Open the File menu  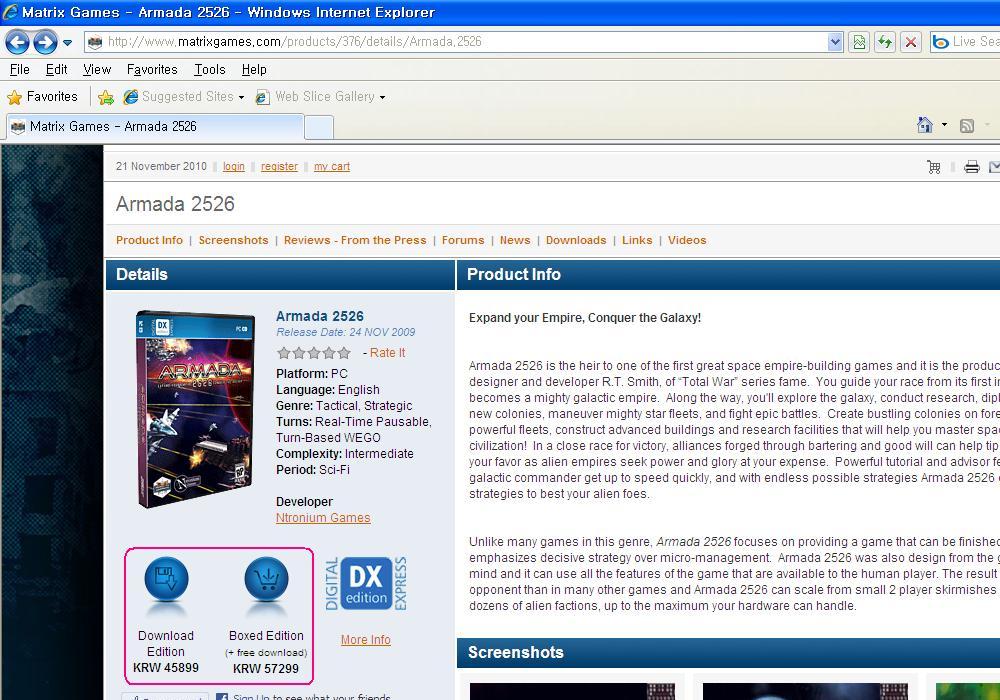click(20, 69)
